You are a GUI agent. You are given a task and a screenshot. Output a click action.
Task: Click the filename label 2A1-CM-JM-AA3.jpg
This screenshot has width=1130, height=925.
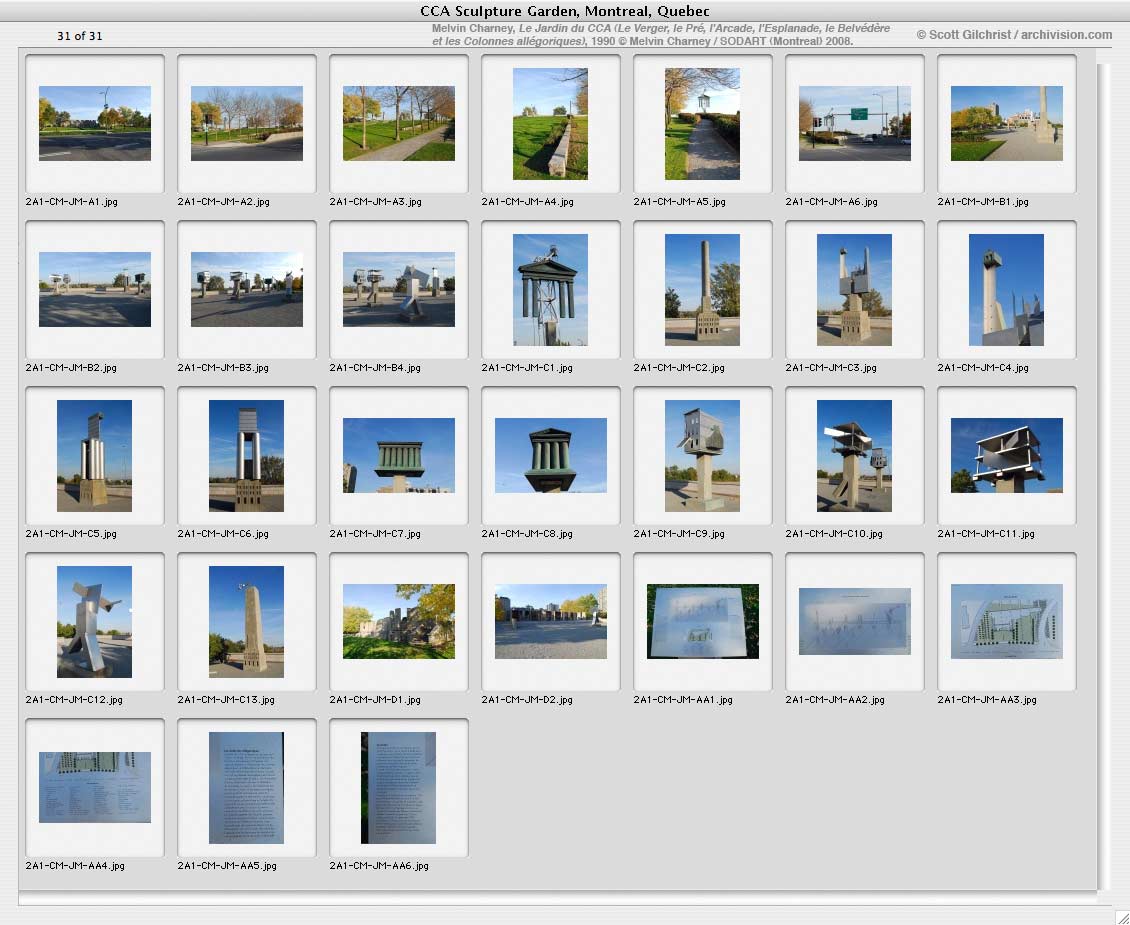coord(987,700)
